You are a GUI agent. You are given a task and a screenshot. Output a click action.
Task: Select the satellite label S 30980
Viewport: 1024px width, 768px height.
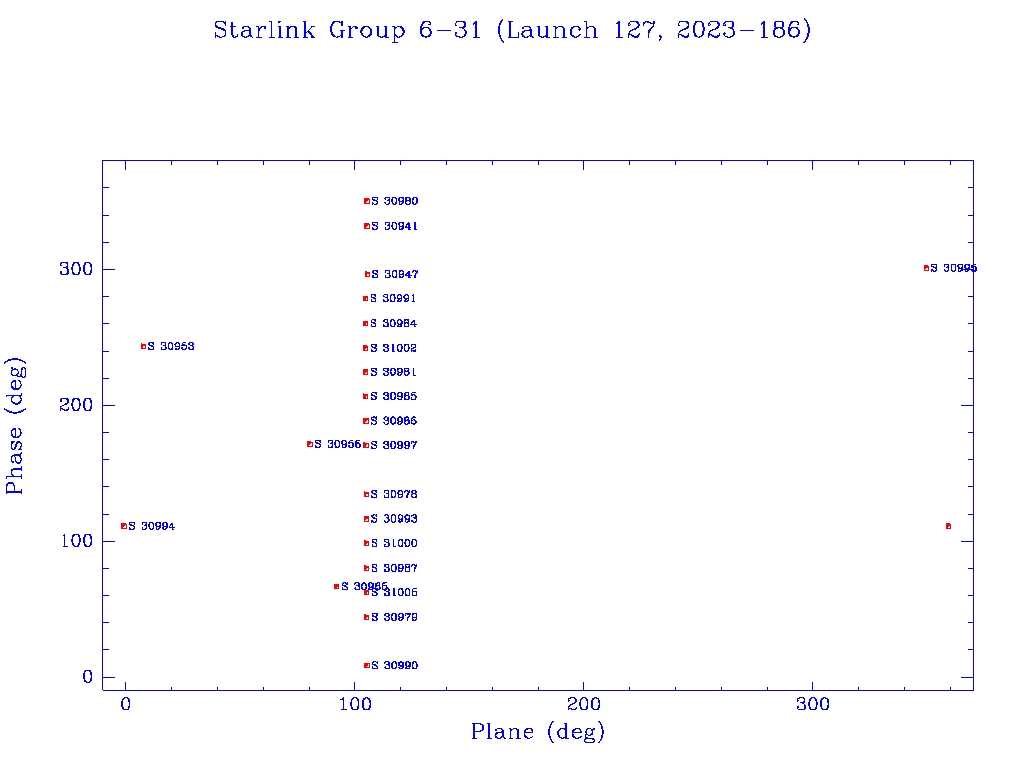(394, 201)
